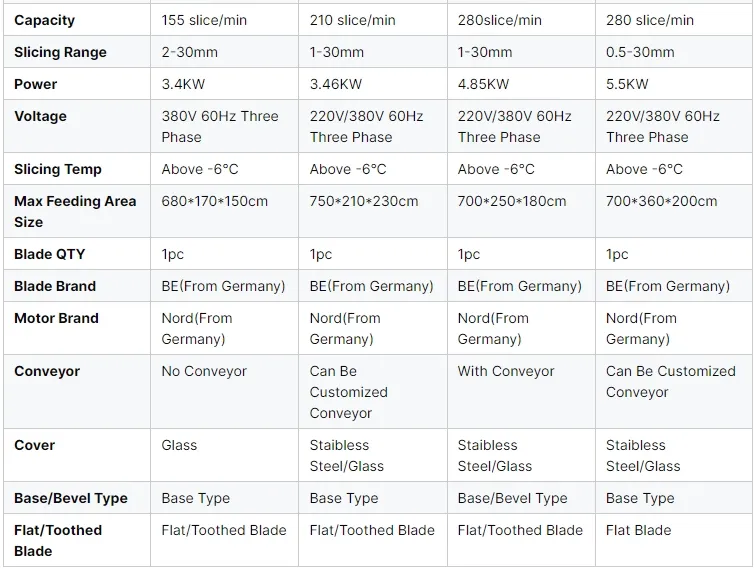The image size is (754, 569).
Task: Click the 380V 60Hz Three Phase cell
Action: (225, 126)
